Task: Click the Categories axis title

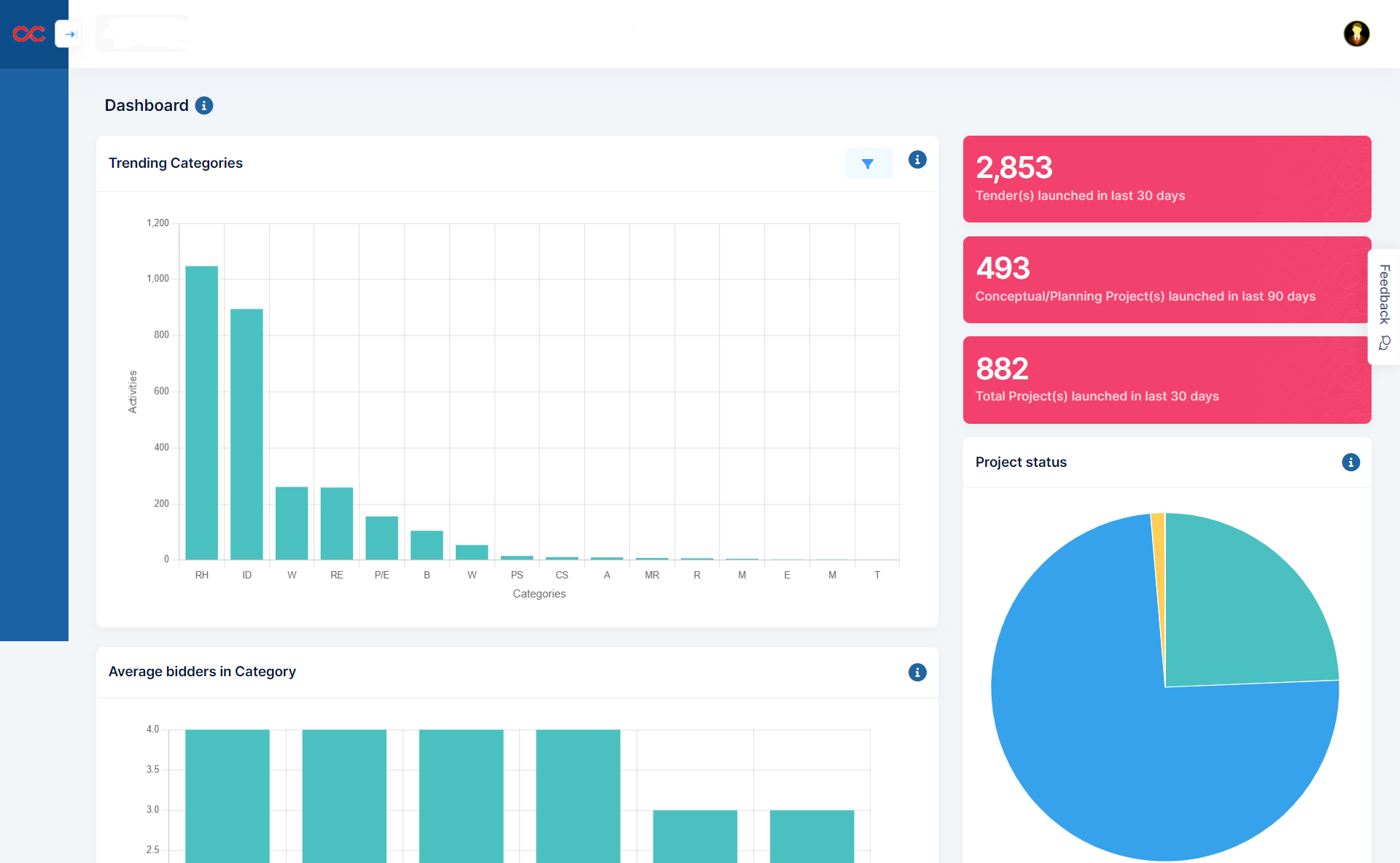Action: pyautogui.click(x=539, y=594)
